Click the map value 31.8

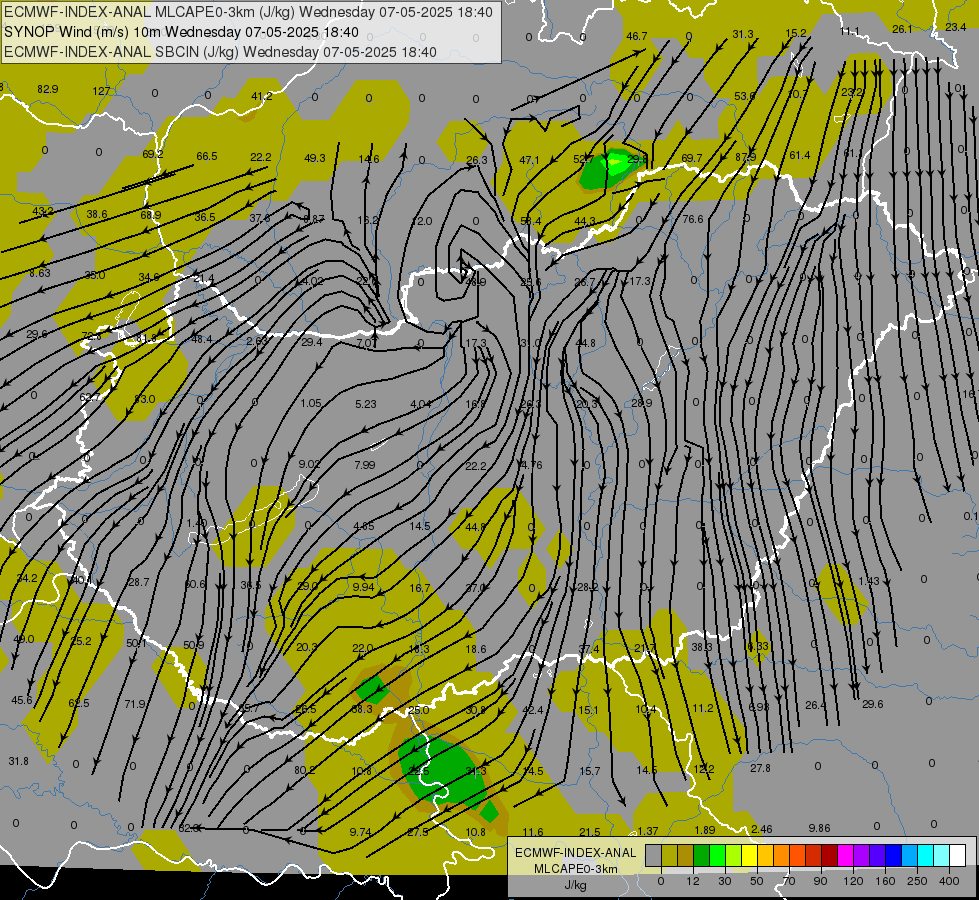click(x=19, y=761)
